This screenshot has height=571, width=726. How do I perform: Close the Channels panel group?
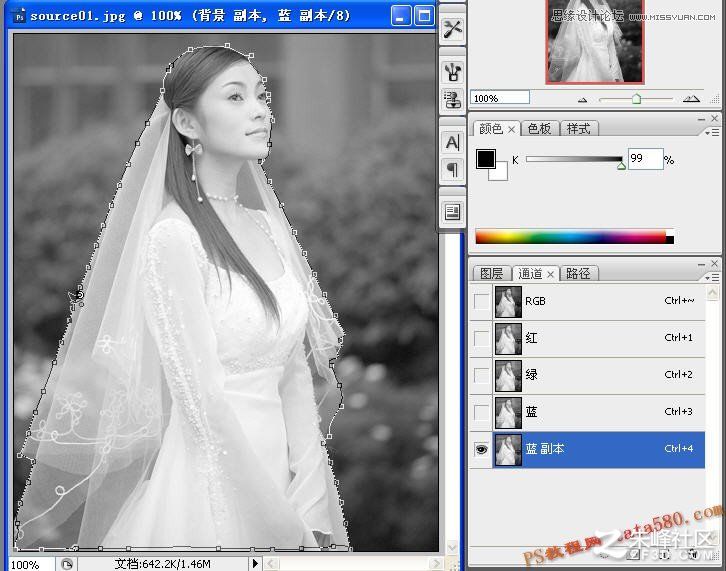point(714,264)
